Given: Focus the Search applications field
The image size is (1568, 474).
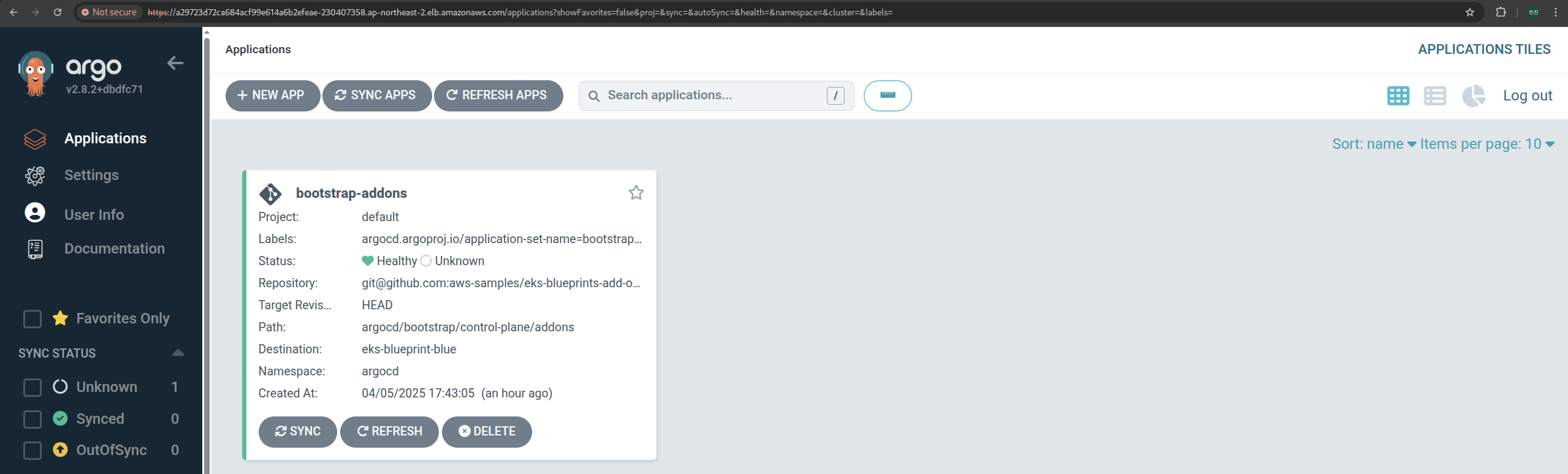Looking at the screenshot, I should (x=716, y=96).
